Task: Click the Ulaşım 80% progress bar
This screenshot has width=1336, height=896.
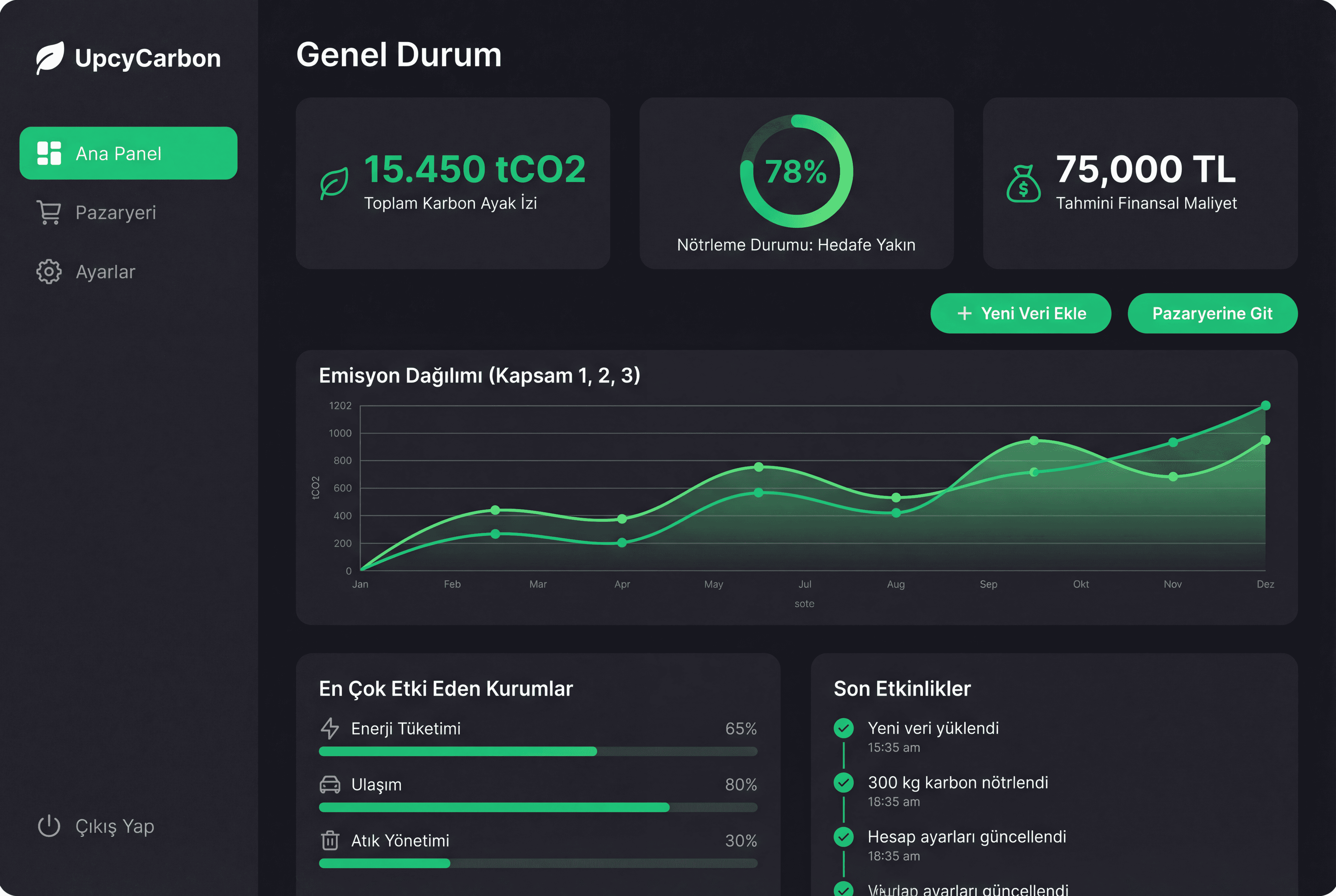Action: [538, 807]
